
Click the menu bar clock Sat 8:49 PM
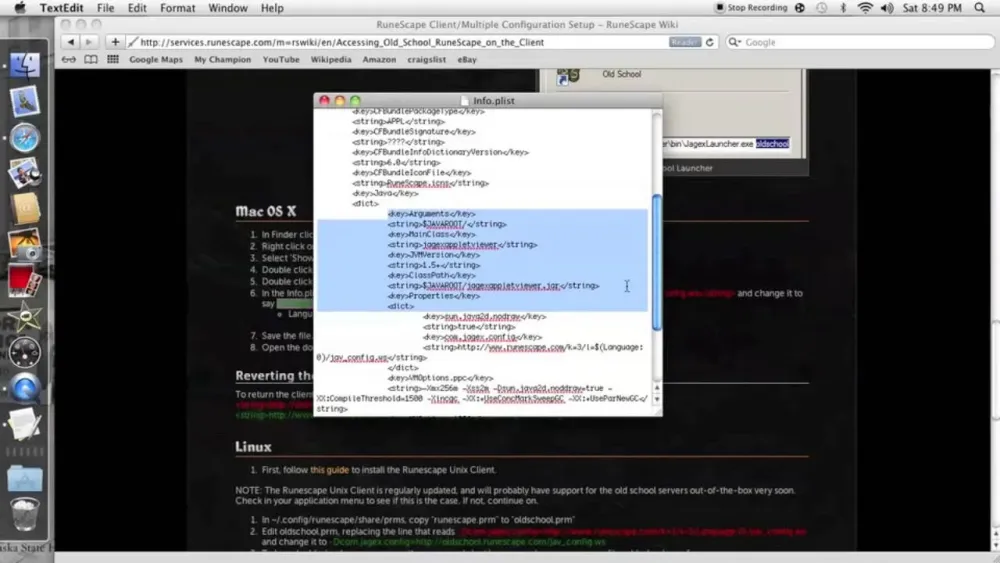[x=932, y=8]
